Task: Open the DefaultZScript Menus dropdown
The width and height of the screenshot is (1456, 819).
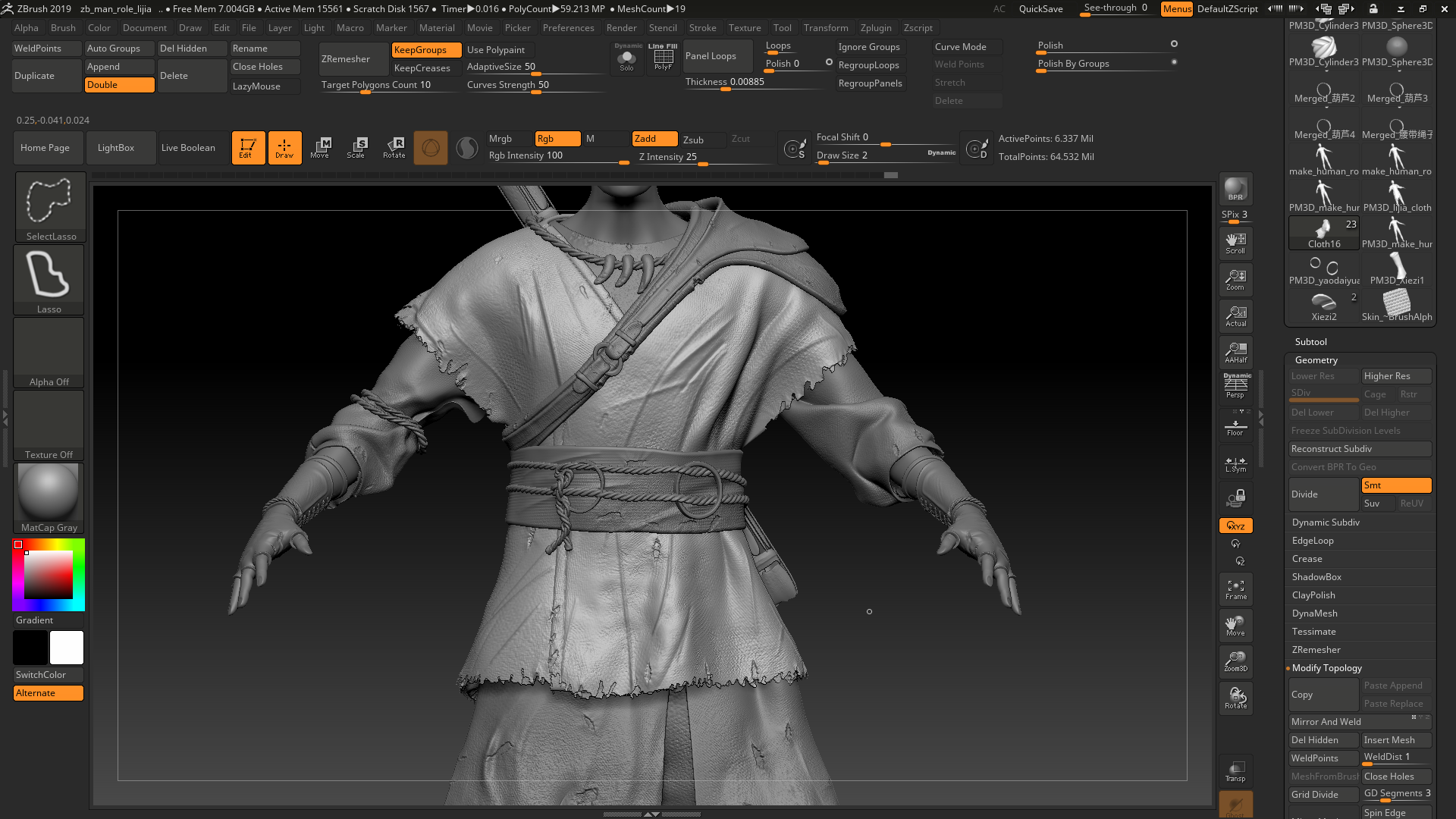Action: click(x=1176, y=9)
